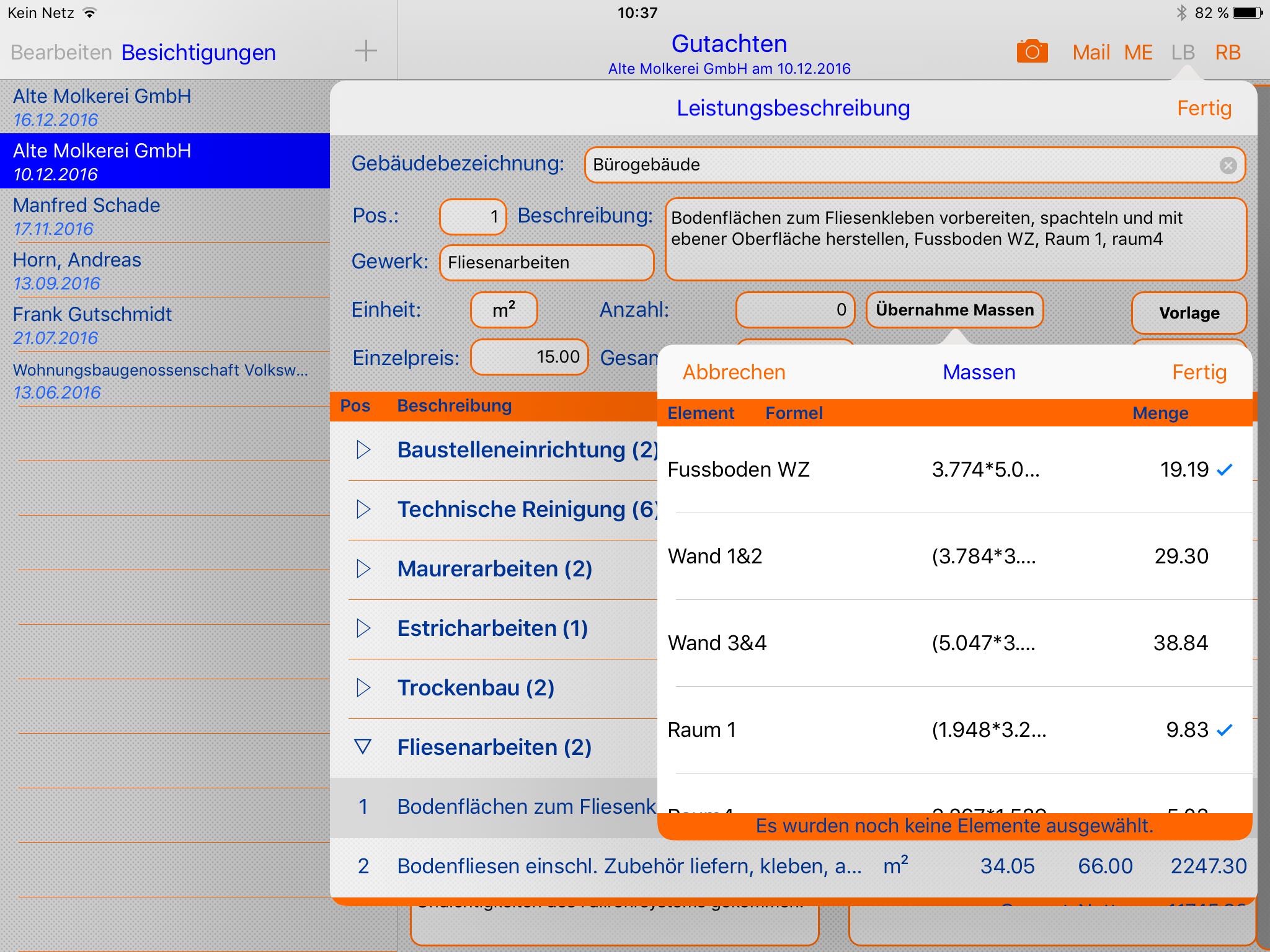Select the Wand 1&2 mass element

[x=955, y=557]
